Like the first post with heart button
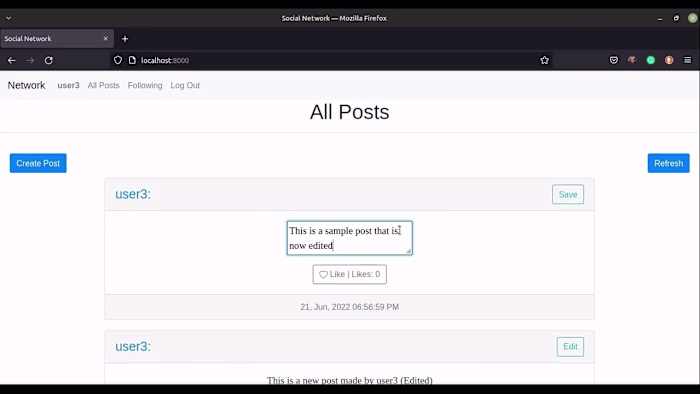 350,274
